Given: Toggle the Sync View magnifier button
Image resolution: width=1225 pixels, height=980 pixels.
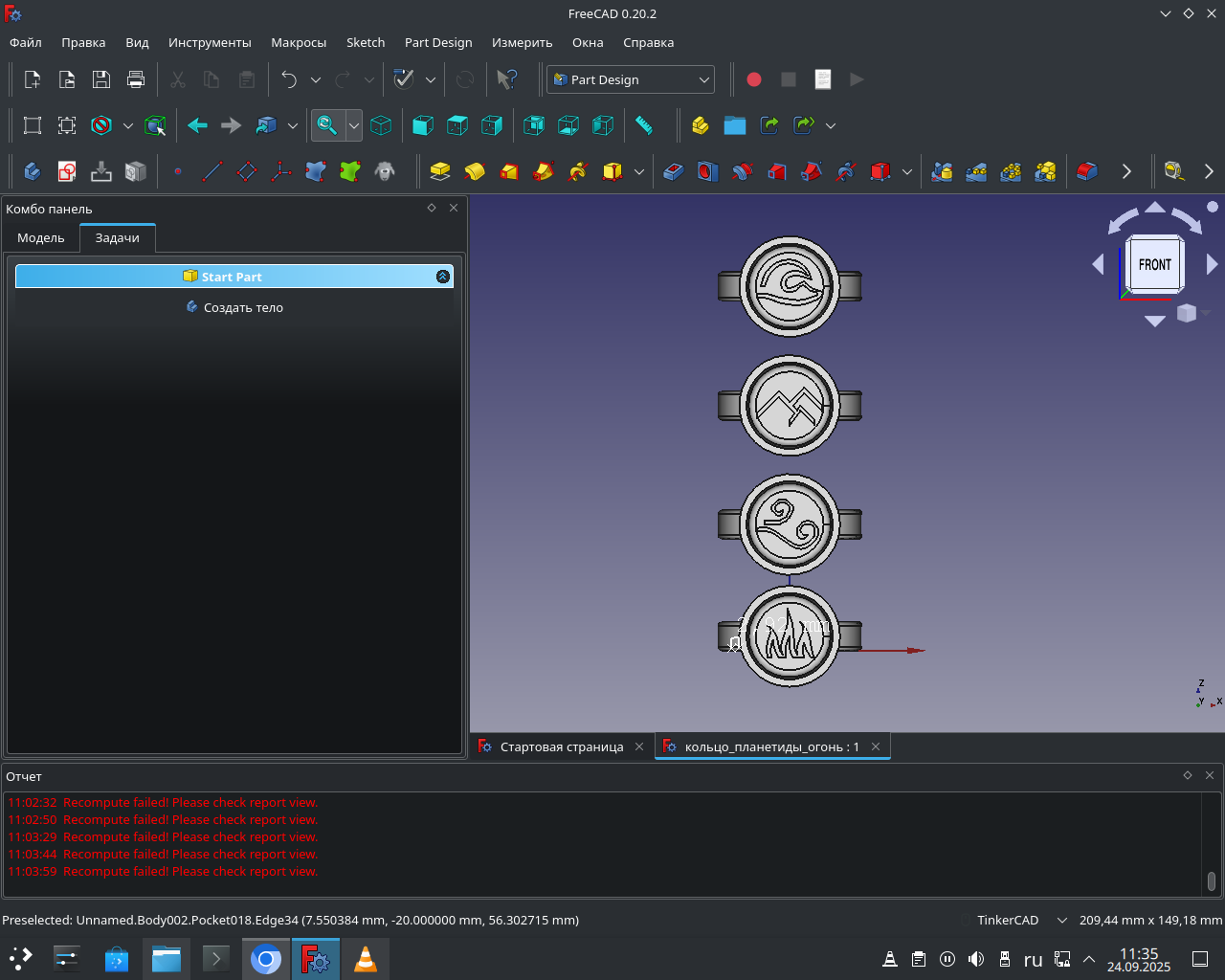Looking at the screenshot, I should coord(327,125).
